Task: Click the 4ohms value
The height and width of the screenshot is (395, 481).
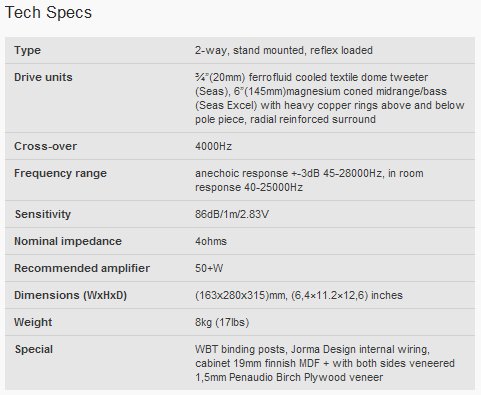Action: point(211,241)
